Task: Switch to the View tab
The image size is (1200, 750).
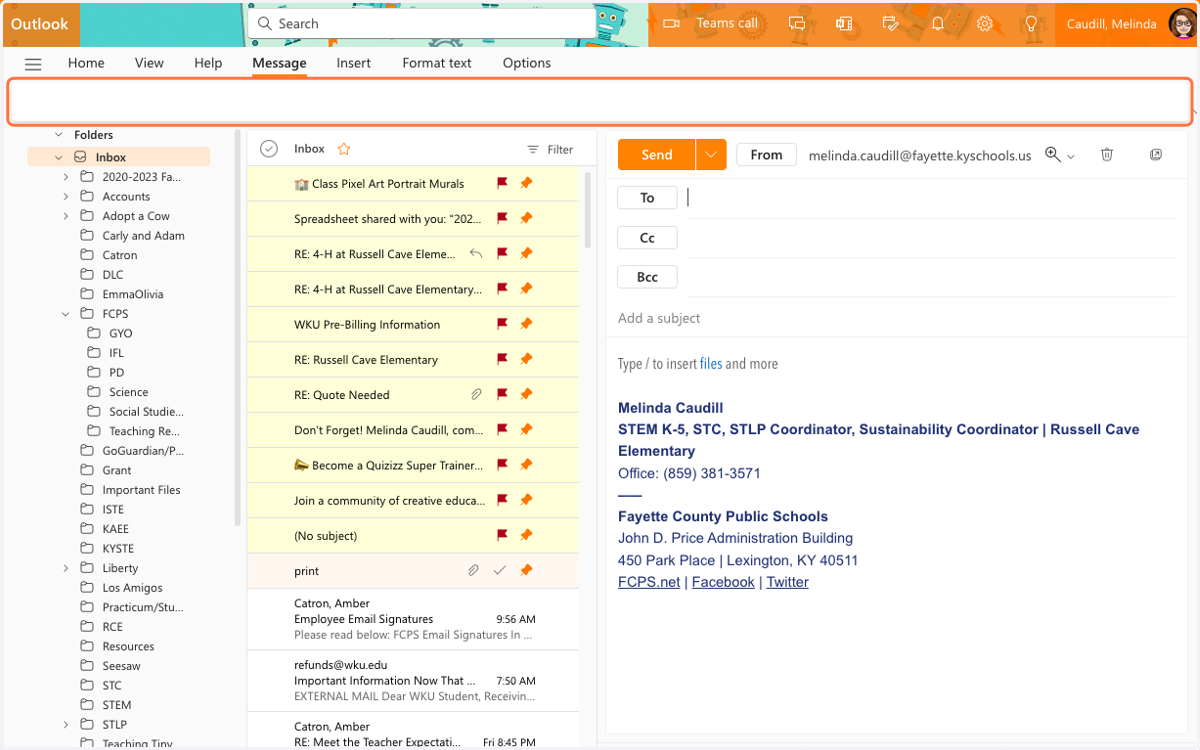Action: [149, 63]
